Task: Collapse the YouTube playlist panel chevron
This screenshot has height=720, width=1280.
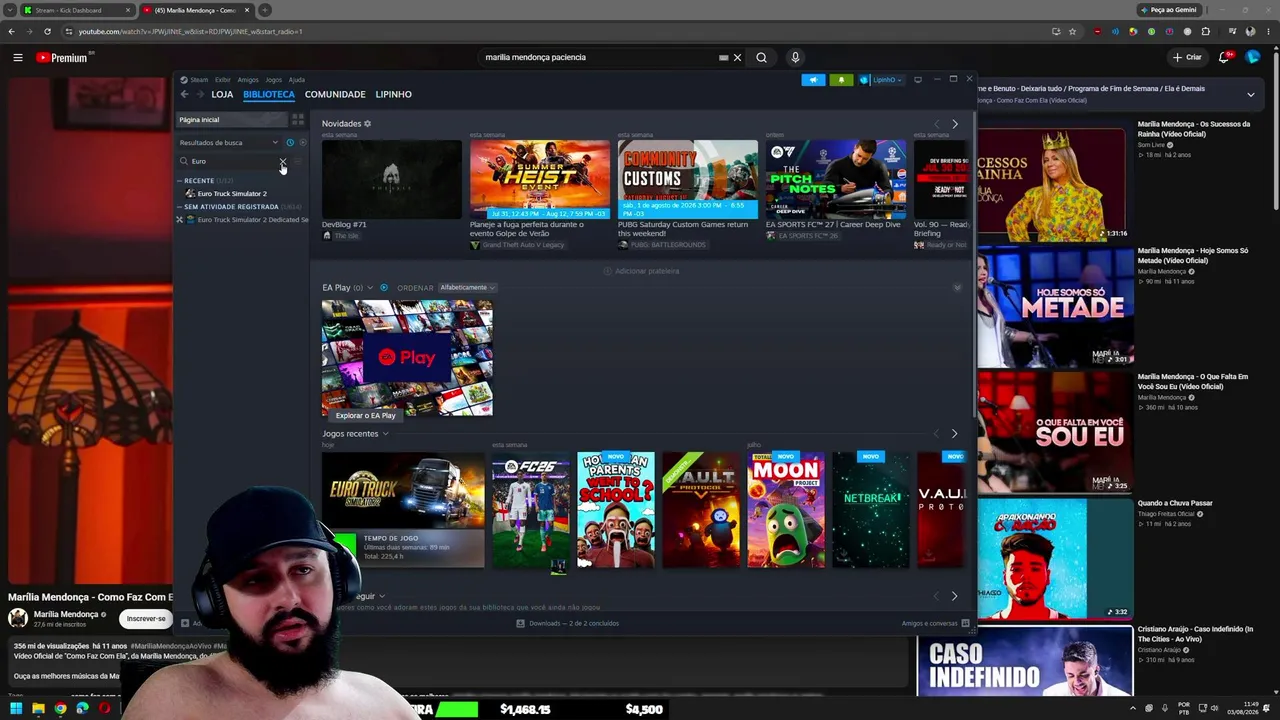Action: click(1250, 95)
